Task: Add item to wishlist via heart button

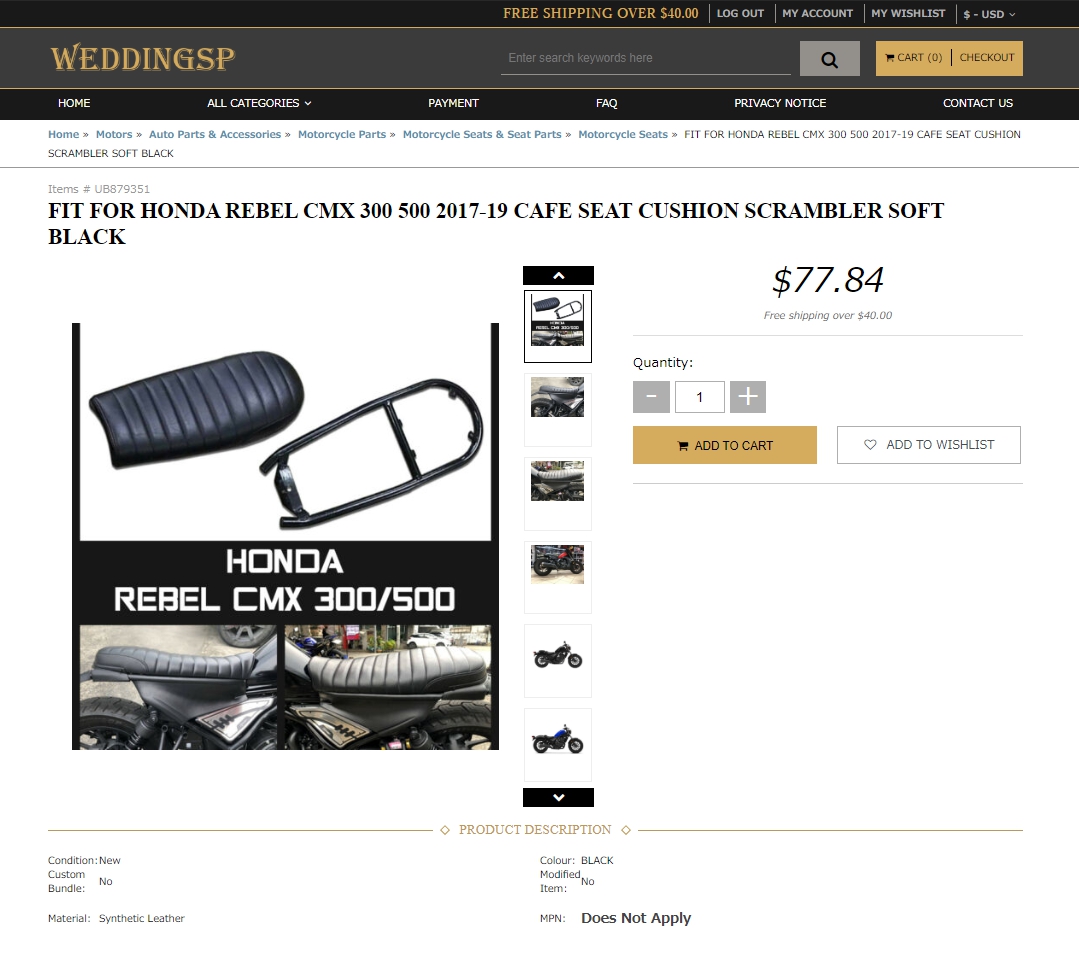Action: point(928,445)
